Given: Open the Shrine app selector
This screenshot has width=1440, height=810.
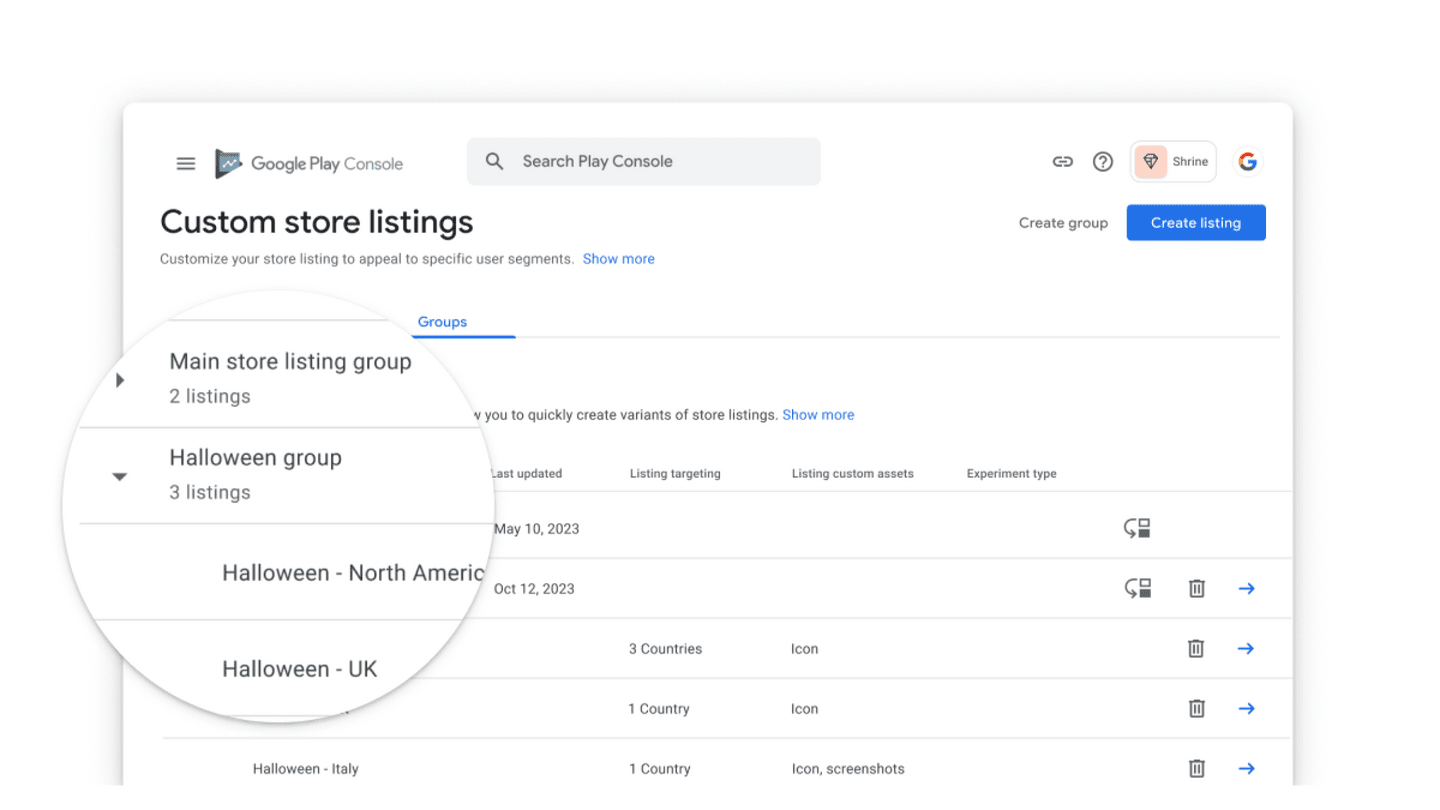Looking at the screenshot, I should 1173,162.
